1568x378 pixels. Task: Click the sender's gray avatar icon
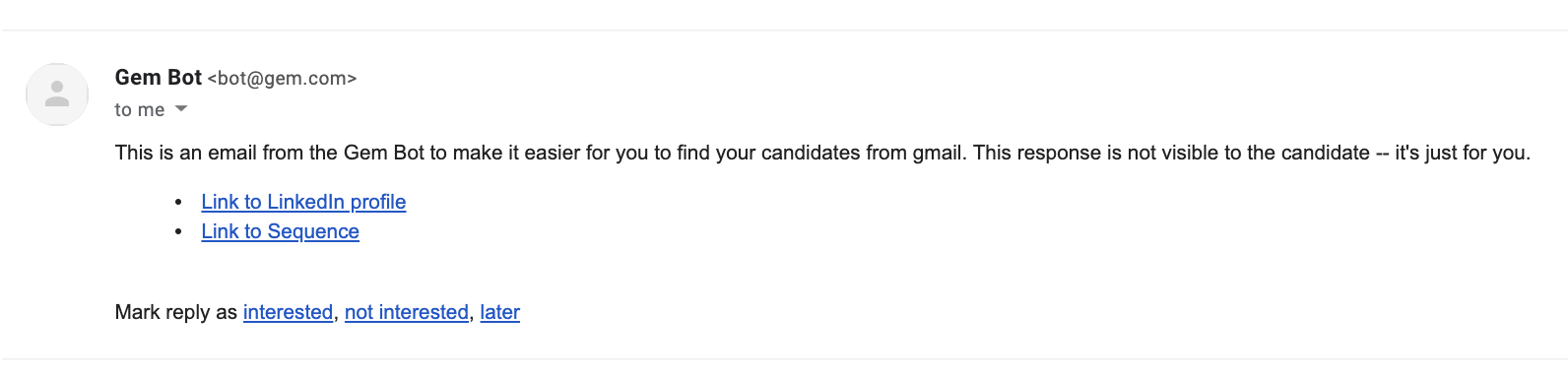pos(57,94)
